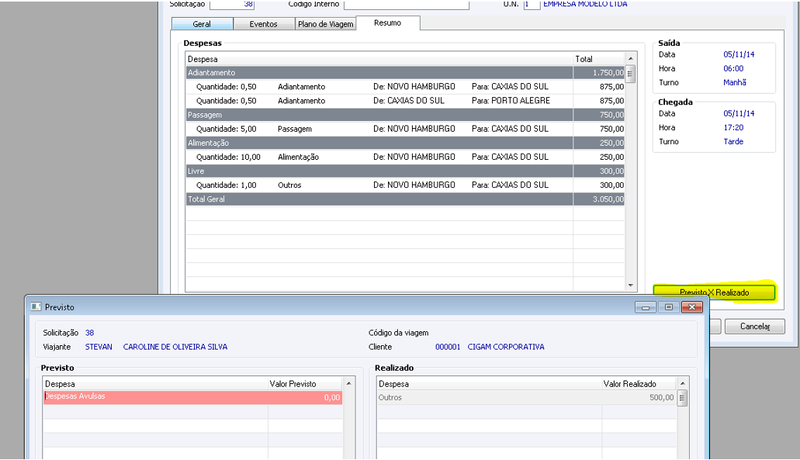Click the Valor Realizado column header
800x460 pixels.
pos(639,384)
